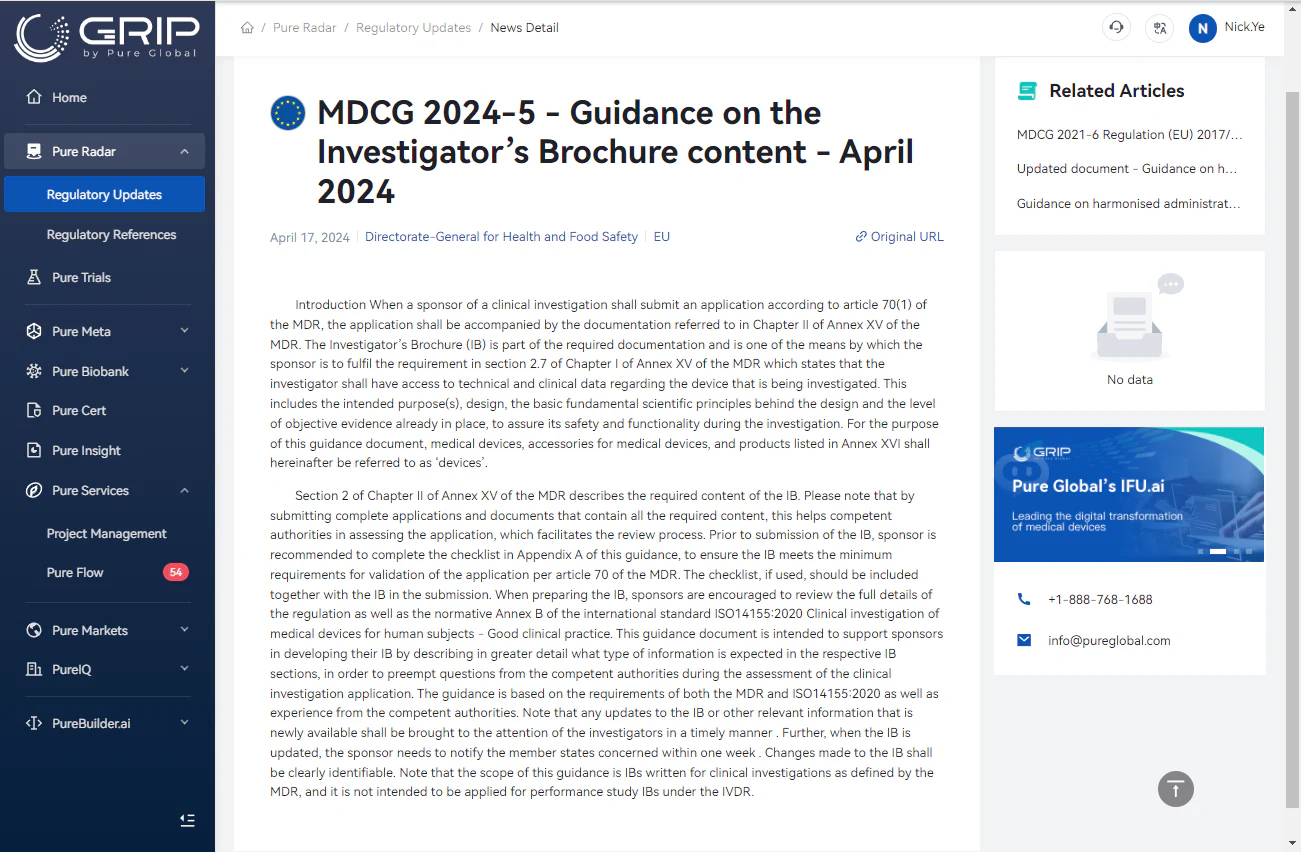1301x852 pixels.
Task: Click the PureBuilder.ai code icon
Action: 34,723
